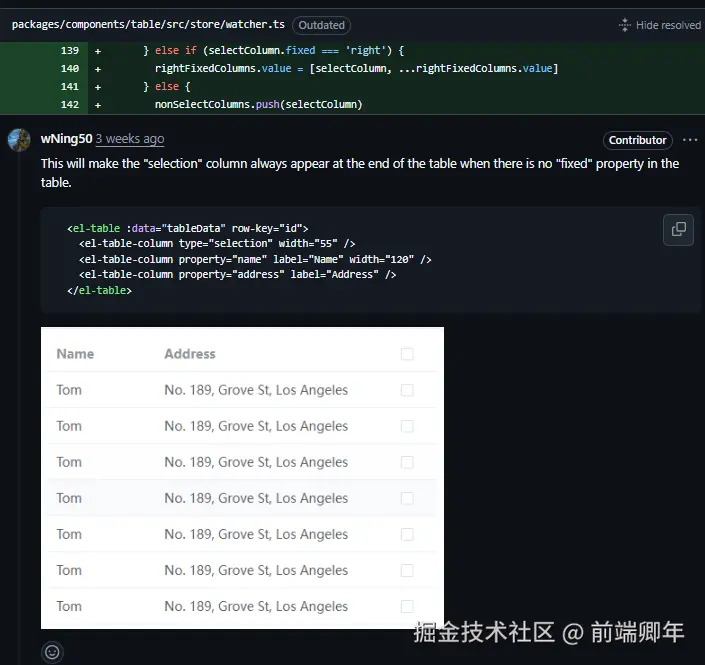Open the wNing50 username link
The width and height of the screenshot is (705, 665).
[x=67, y=139]
